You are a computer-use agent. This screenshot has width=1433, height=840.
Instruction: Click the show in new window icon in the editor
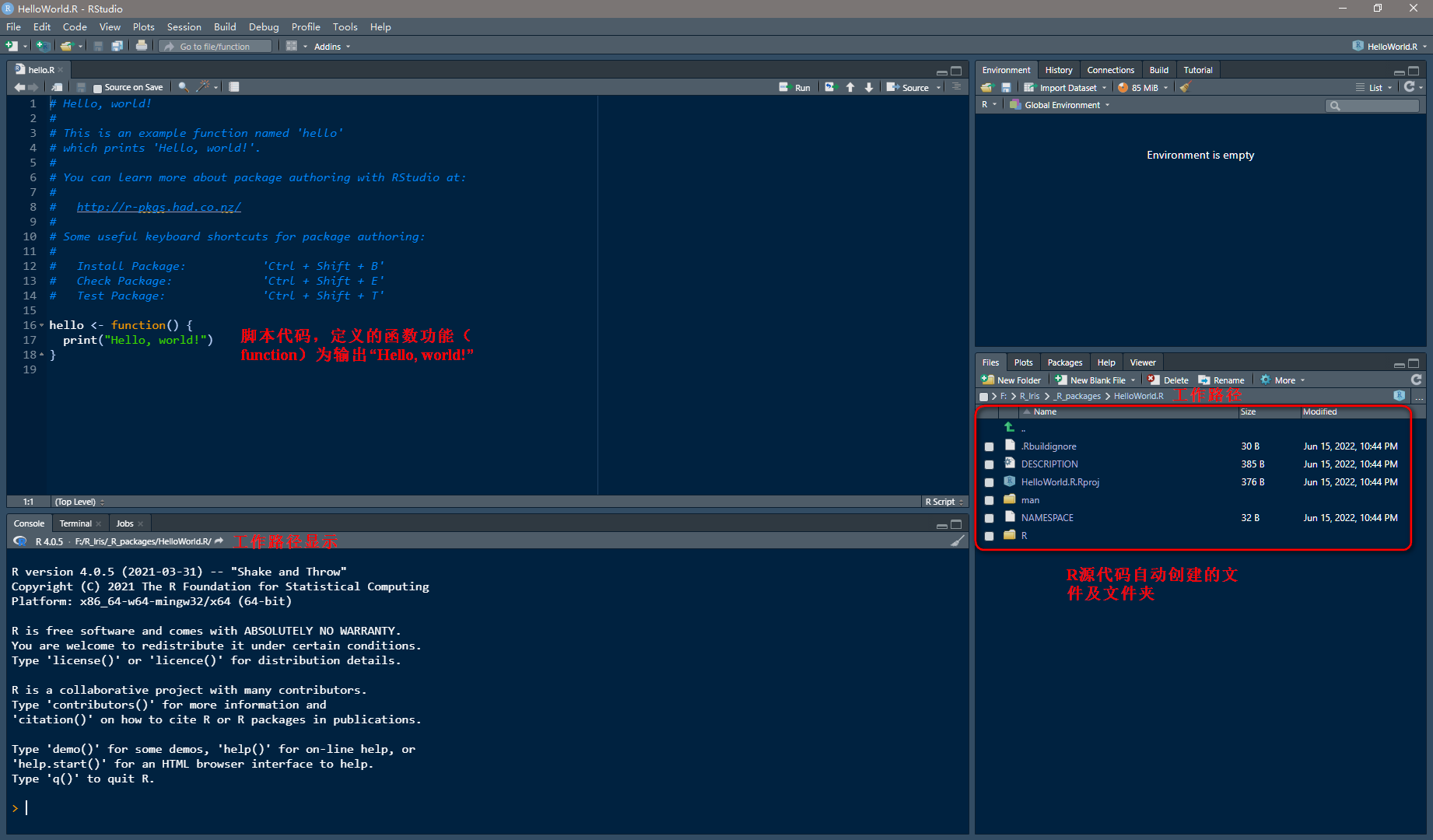pos(57,87)
